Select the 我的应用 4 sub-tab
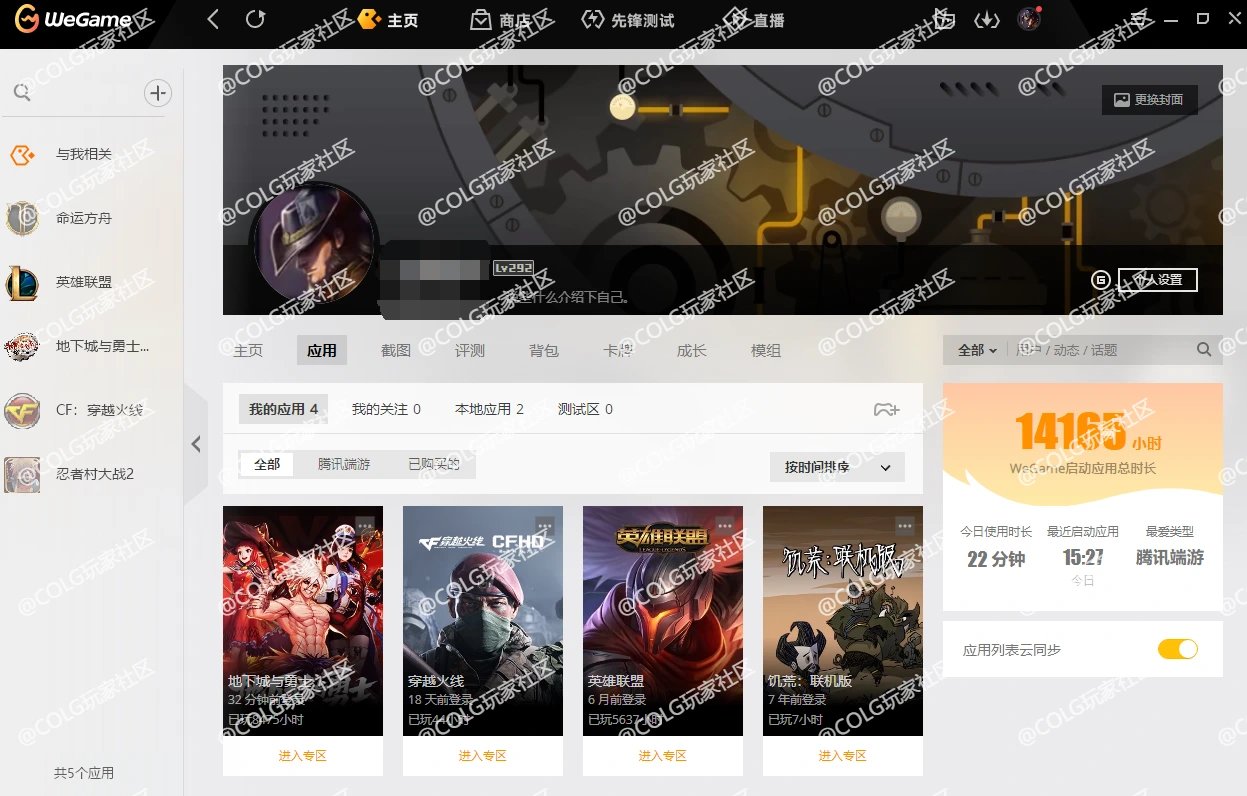Screen dimensions: 1247x796 click(284, 409)
